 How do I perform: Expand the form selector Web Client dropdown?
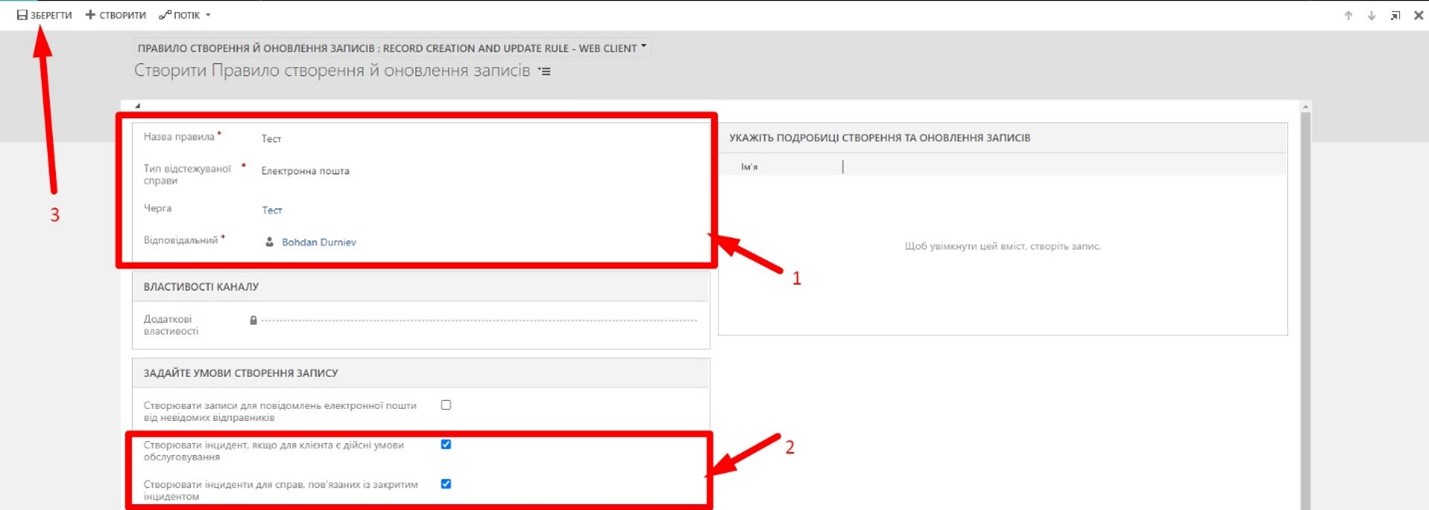coord(644,46)
